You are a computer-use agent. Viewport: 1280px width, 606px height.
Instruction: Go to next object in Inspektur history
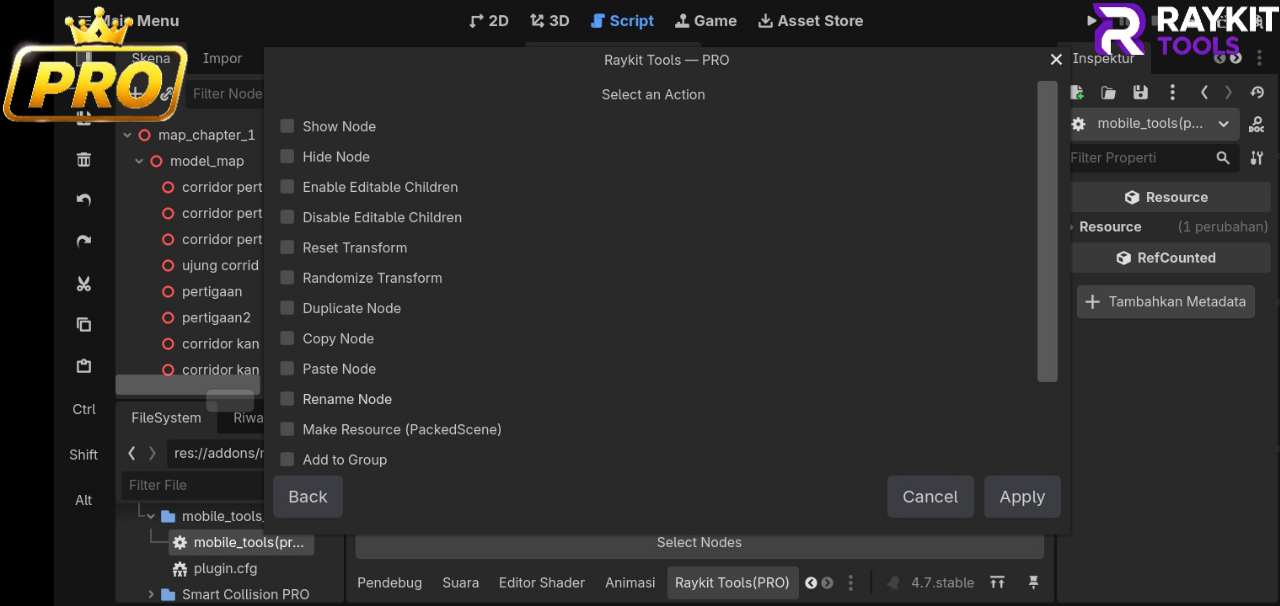click(x=1229, y=93)
